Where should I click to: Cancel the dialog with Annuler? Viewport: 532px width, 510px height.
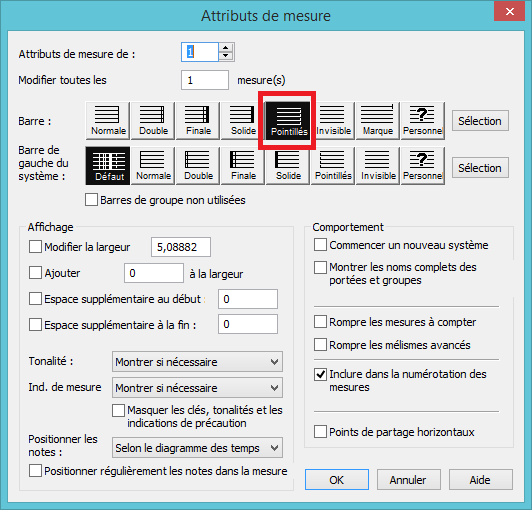click(x=408, y=480)
